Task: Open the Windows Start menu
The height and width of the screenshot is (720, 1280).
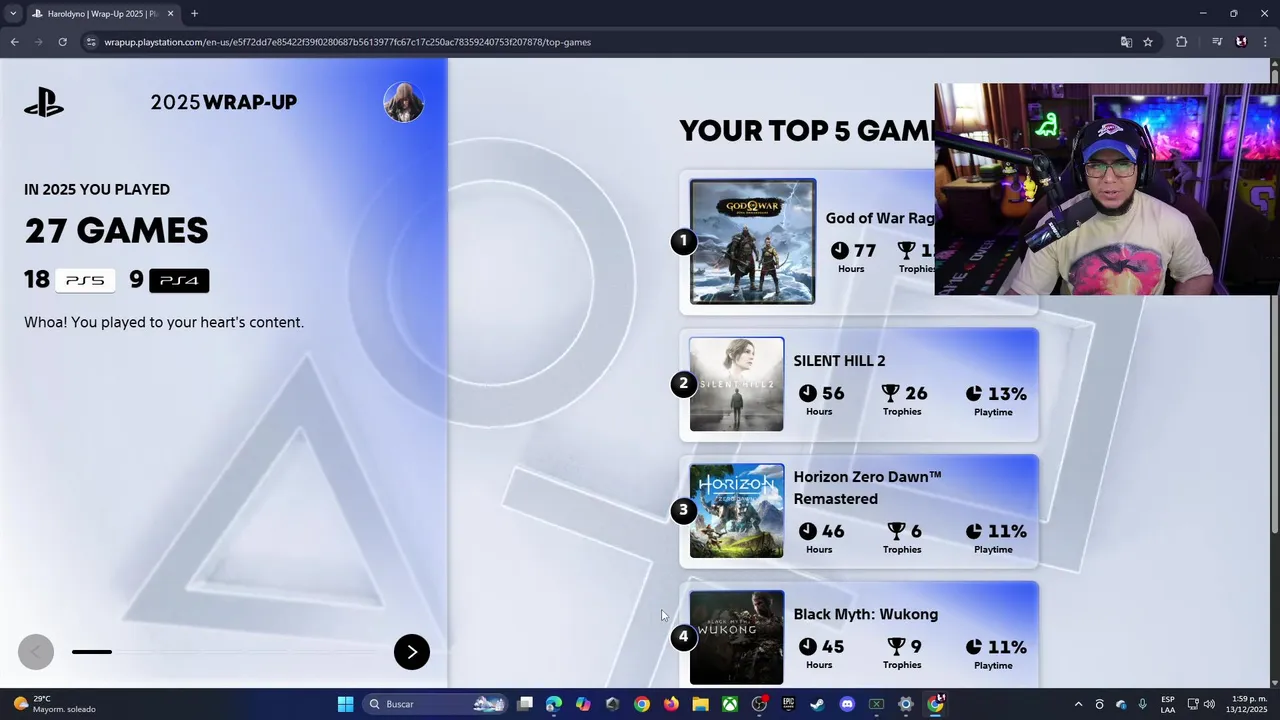Action: 345,704
